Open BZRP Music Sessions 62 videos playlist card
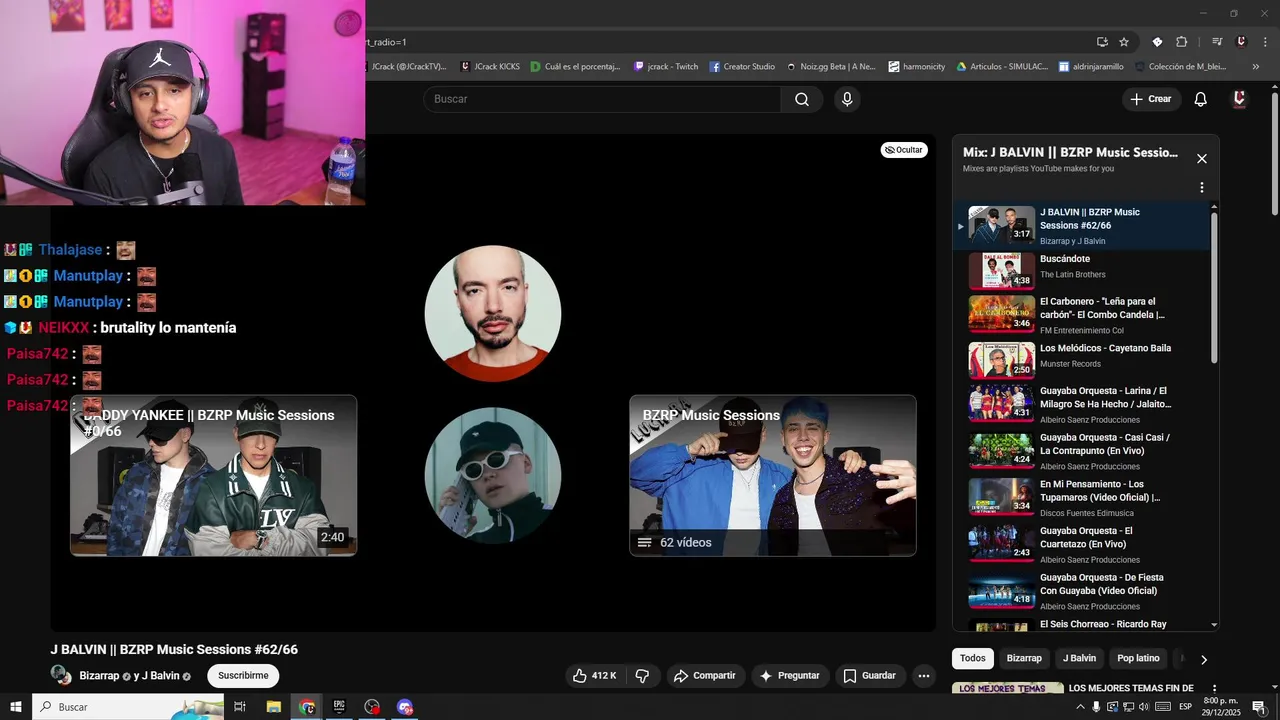 pyautogui.click(x=772, y=475)
